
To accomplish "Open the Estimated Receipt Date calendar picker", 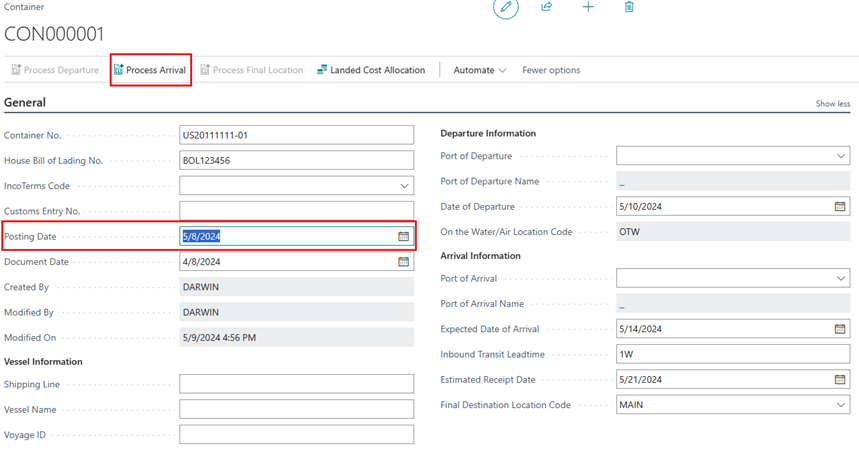I will click(840, 380).
